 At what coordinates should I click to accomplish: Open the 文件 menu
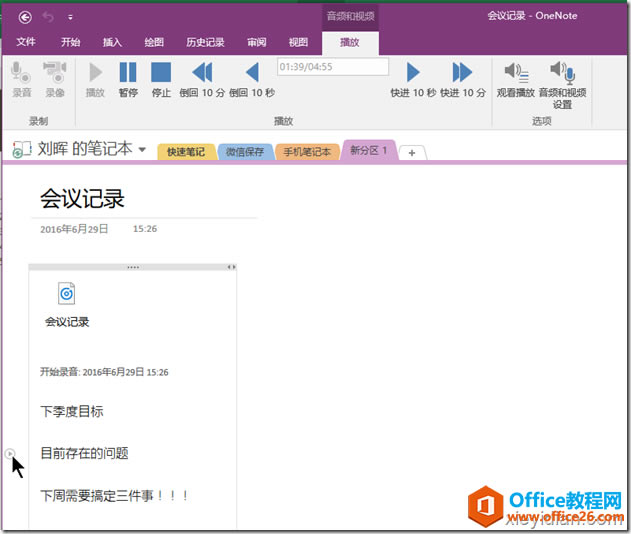[x=26, y=43]
